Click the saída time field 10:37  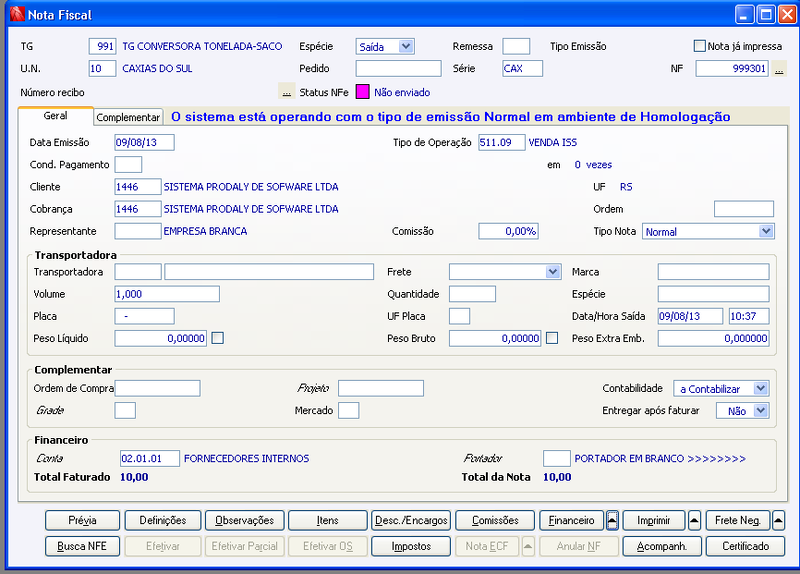tap(749, 316)
